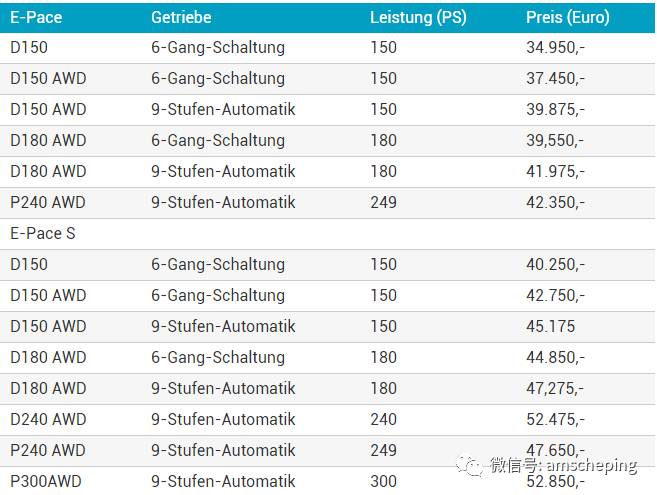Select the 240 PS power value
657x495 pixels.
pyautogui.click(x=383, y=419)
